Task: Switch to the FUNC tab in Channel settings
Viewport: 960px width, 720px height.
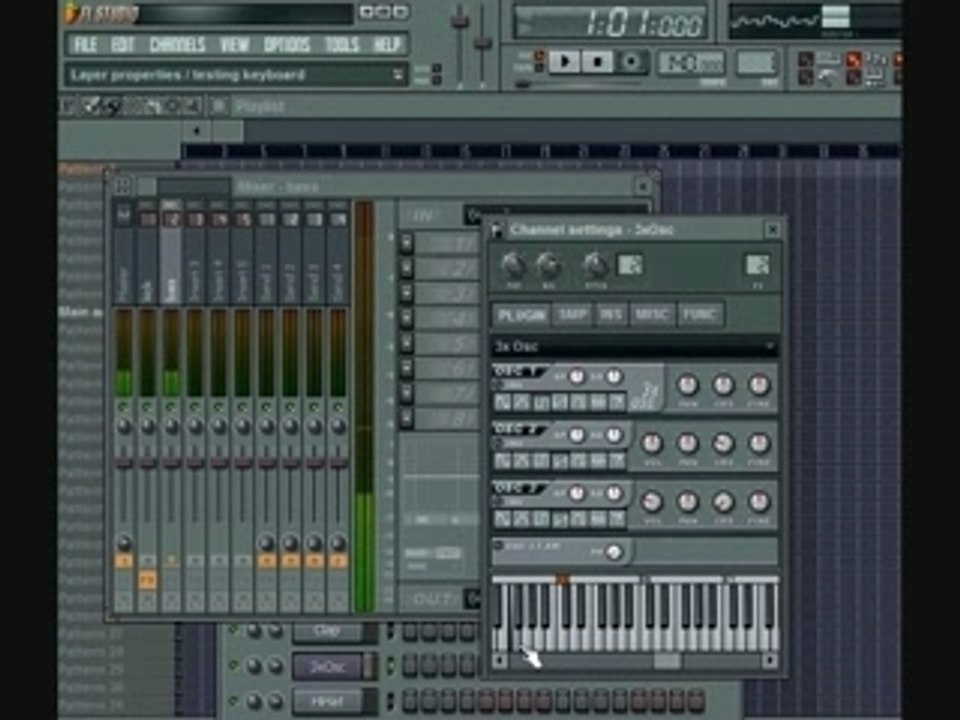Action: pos(700,315)
